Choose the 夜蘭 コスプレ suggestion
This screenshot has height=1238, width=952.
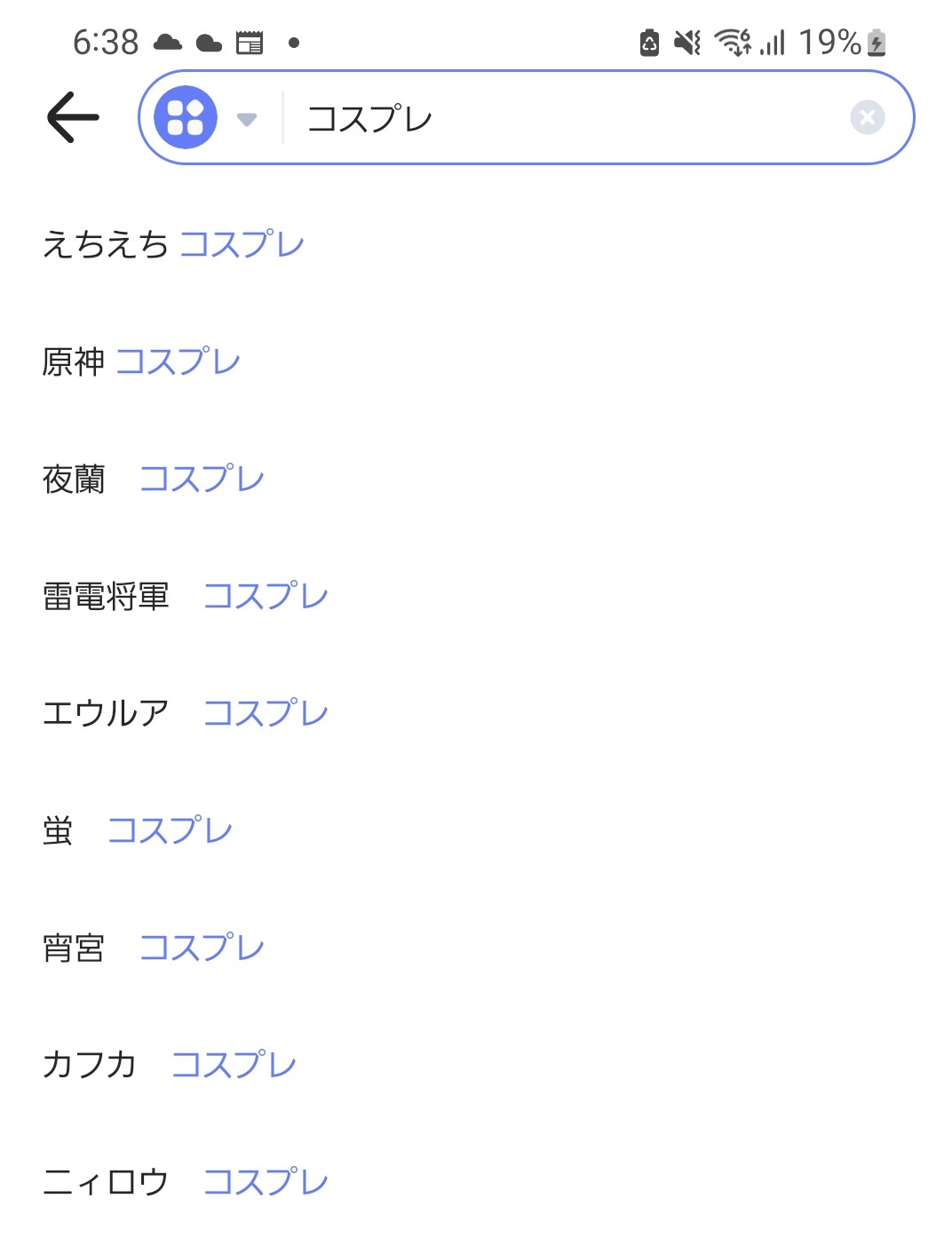click(154, 479)
